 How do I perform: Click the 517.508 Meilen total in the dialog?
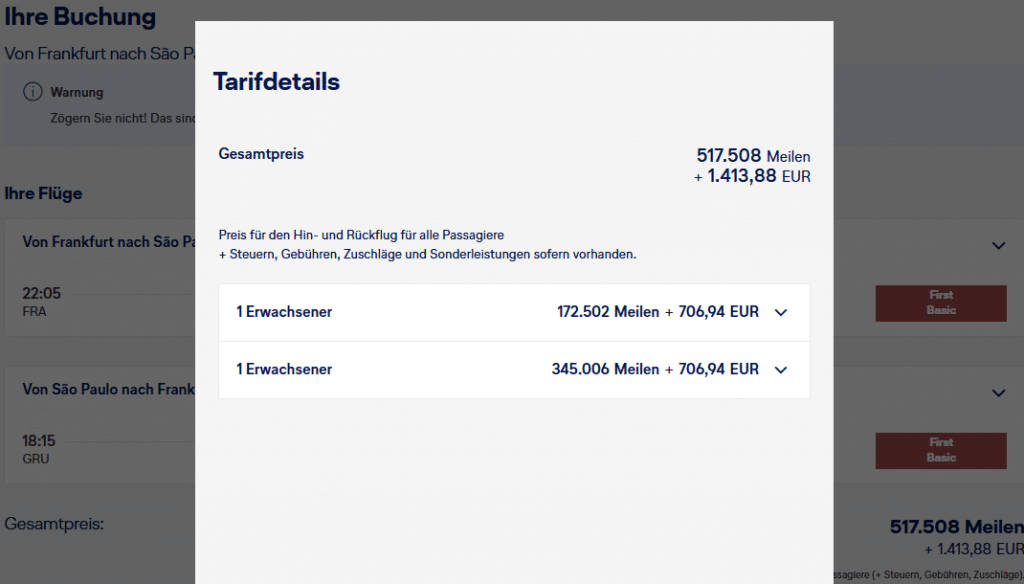tap(753, 156)
